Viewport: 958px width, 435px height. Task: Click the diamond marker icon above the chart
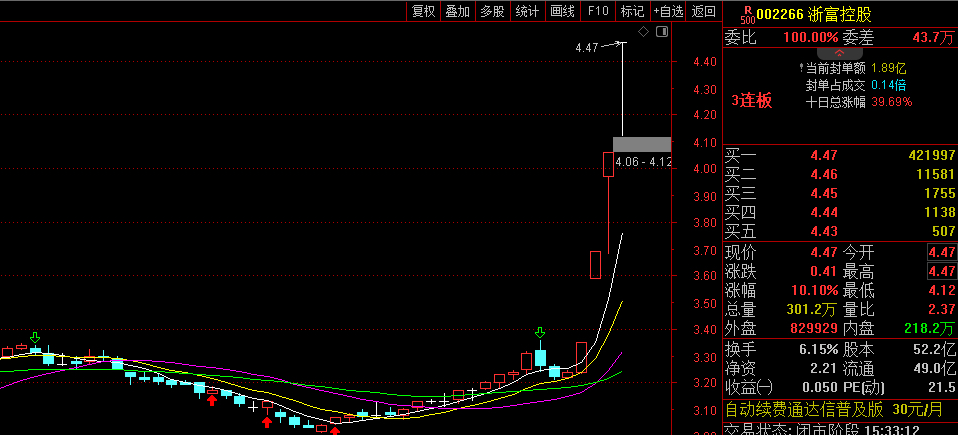point(643,32)
